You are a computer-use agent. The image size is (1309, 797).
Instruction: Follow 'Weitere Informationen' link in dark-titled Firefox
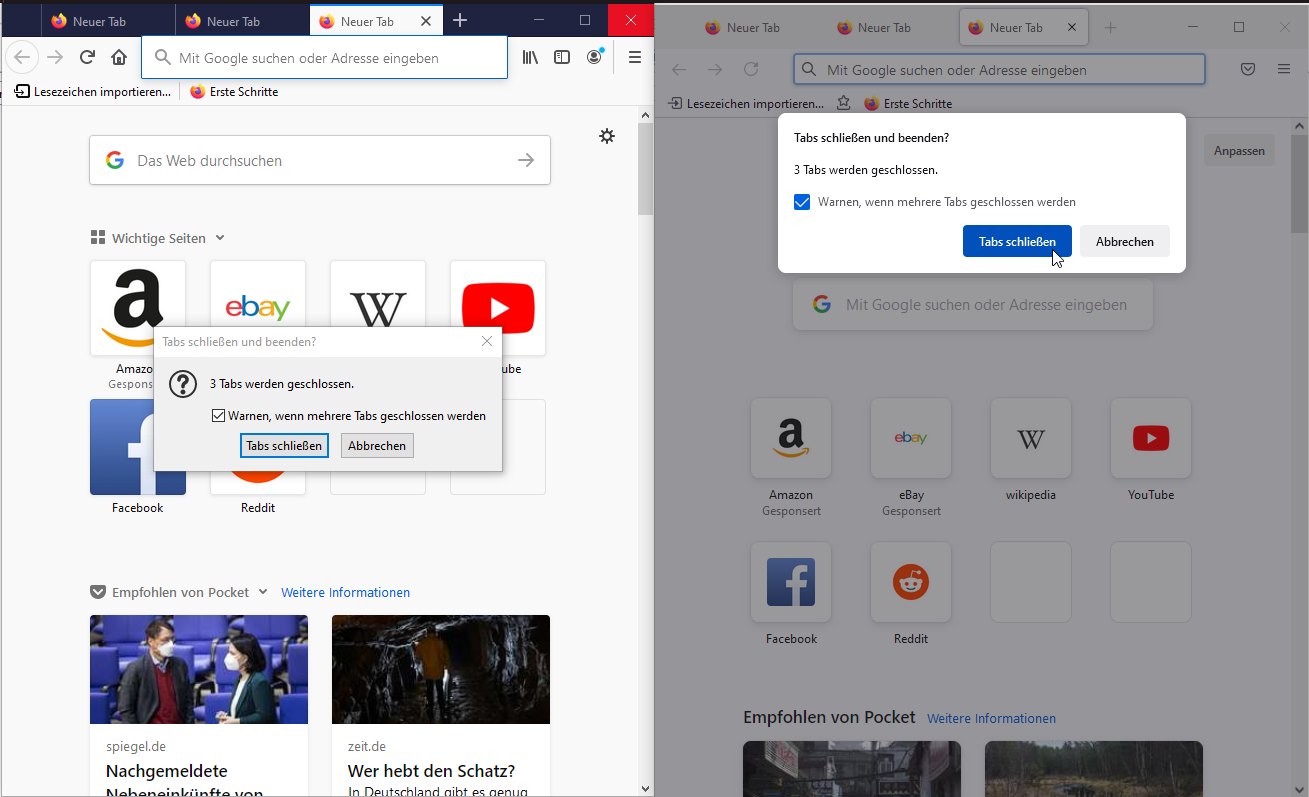345,592
